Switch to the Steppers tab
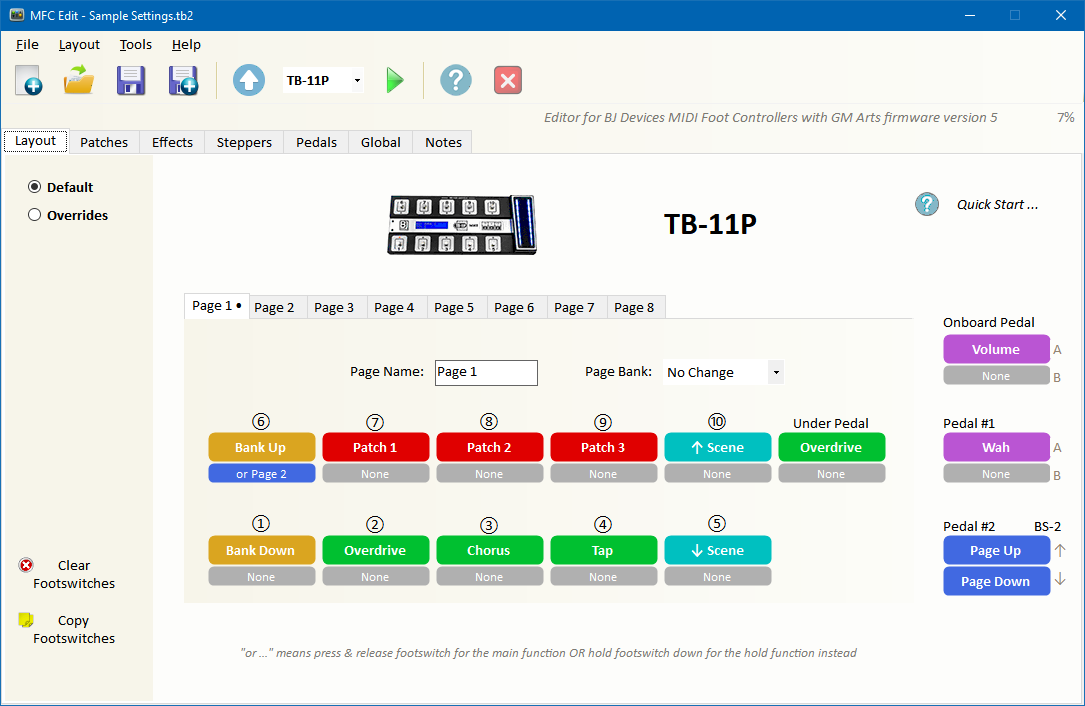Image resolution: width=1085 pixels, height=706 pixels. point(244,143)
